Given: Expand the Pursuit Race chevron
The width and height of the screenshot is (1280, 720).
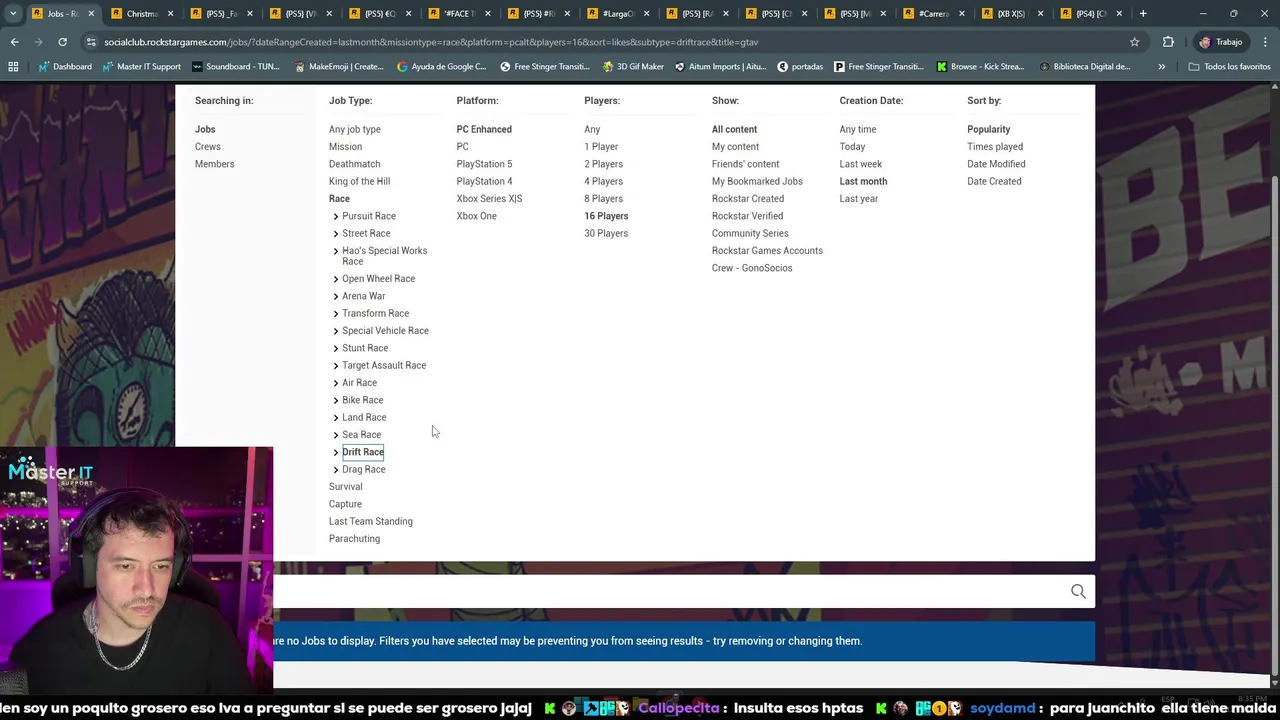Looking at the screenshot, I should click(336, 216).
